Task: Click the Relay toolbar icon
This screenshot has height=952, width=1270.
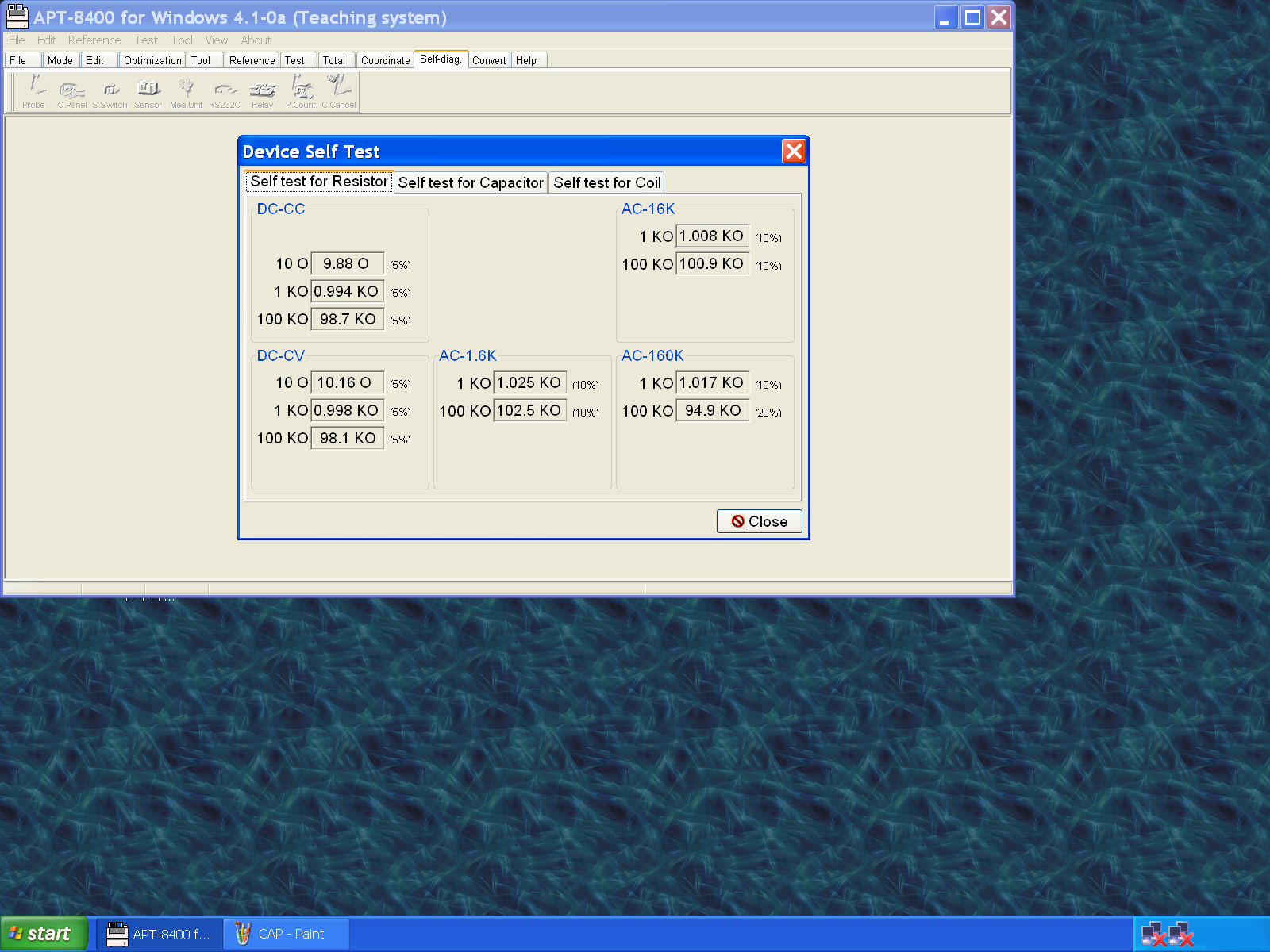Action: pyautogui.click(x=262, y=91)
